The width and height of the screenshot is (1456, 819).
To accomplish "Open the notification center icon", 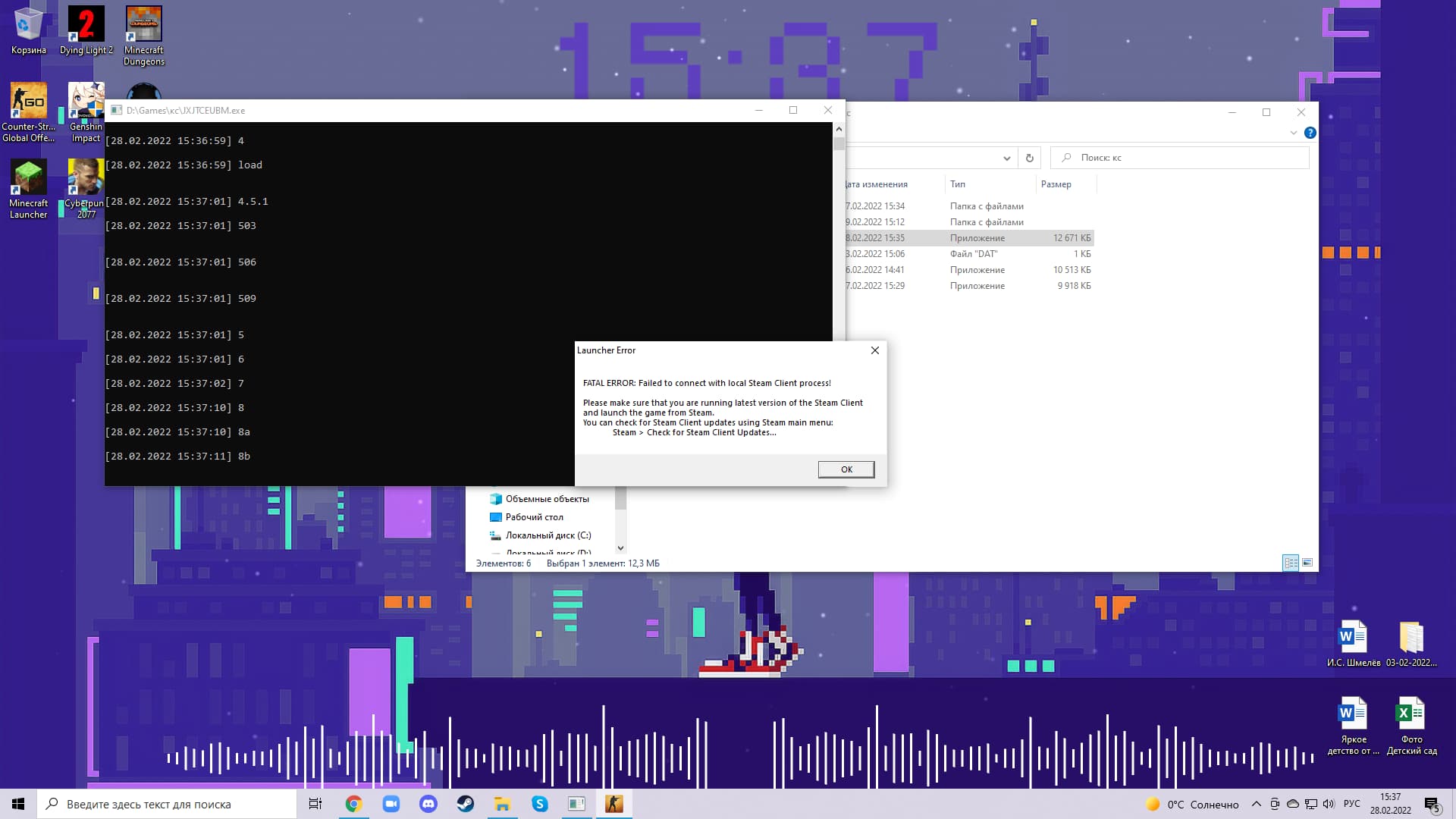I will coord(1432,804).
